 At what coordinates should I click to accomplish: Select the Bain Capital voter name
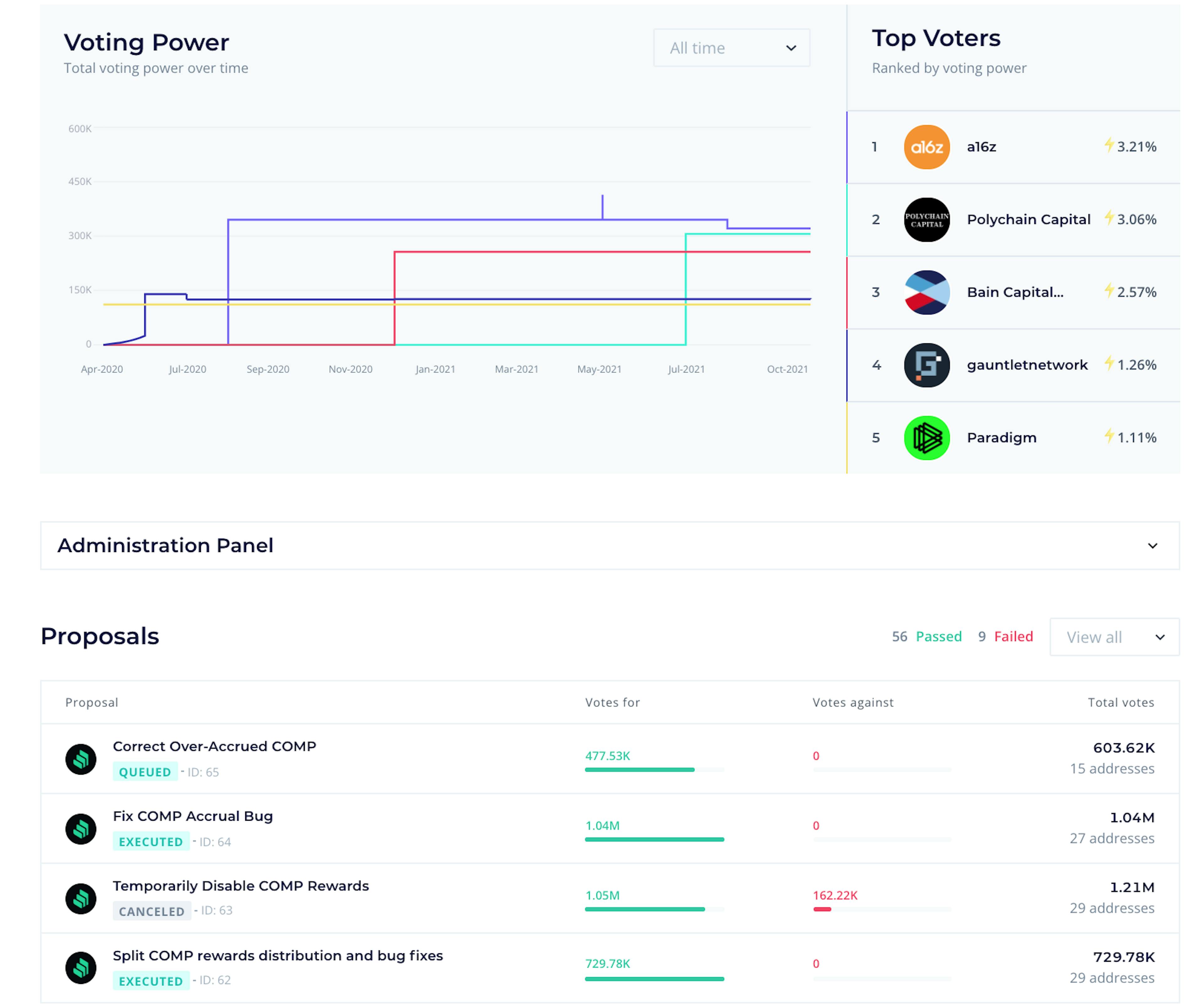coord(1015,292)
